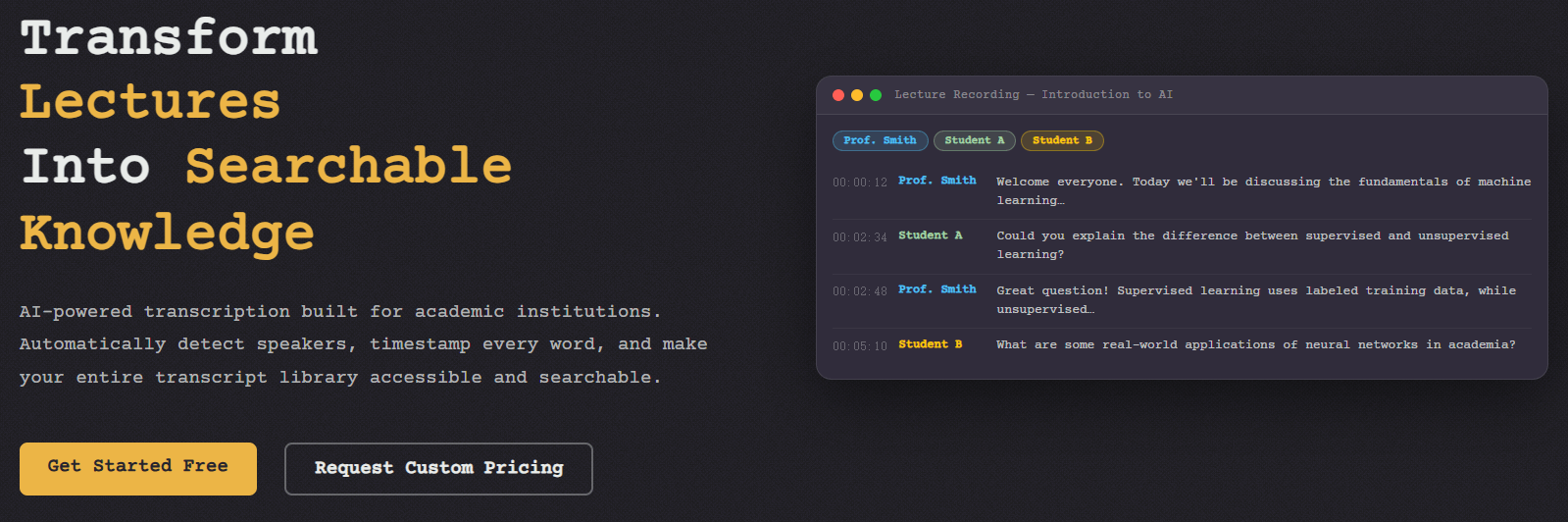Click the "Searchable" headline word
The height and width of the screenshot is (522, 1568).
(349, 167)
